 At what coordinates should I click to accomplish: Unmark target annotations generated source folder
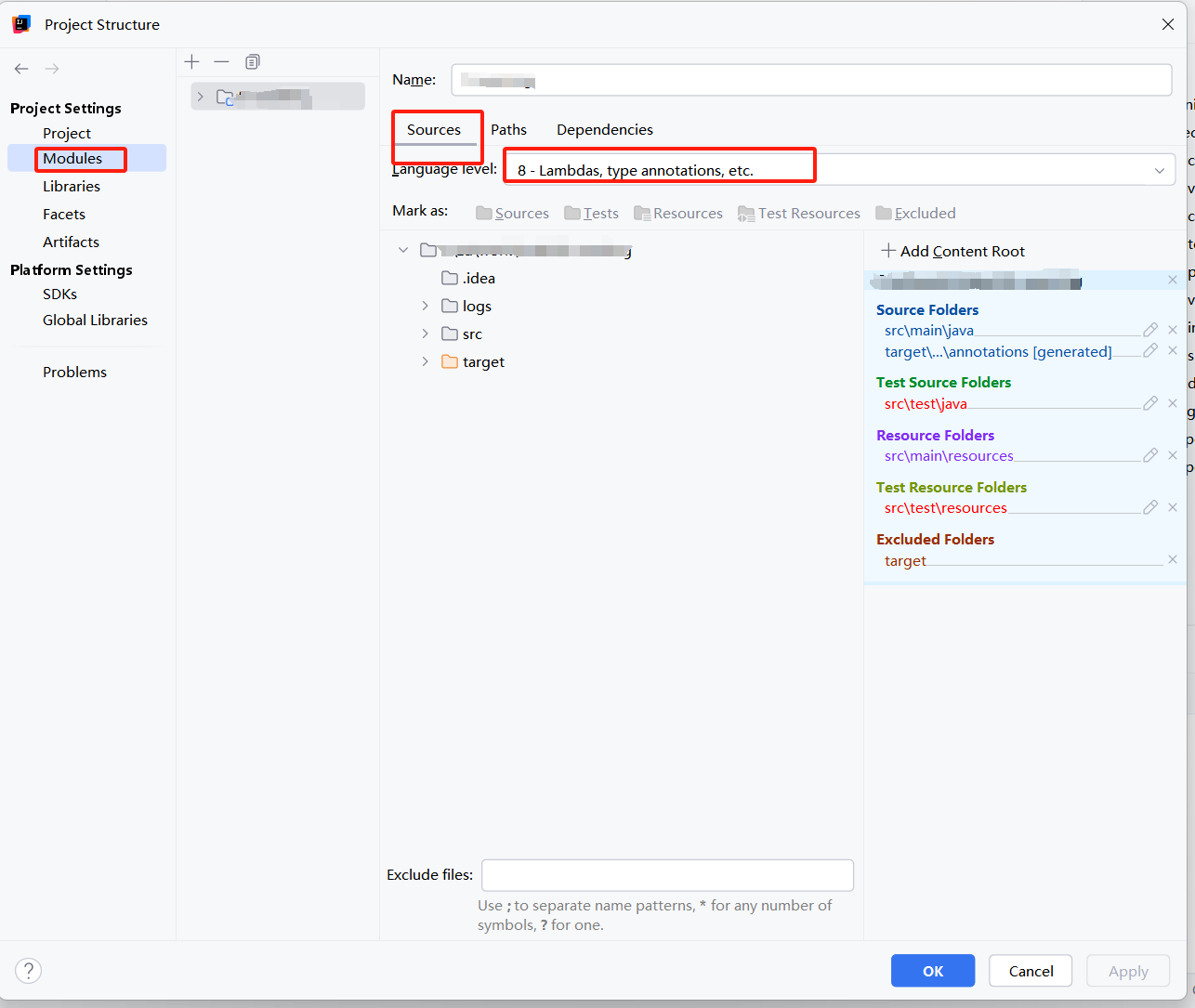pos(1173,350)
